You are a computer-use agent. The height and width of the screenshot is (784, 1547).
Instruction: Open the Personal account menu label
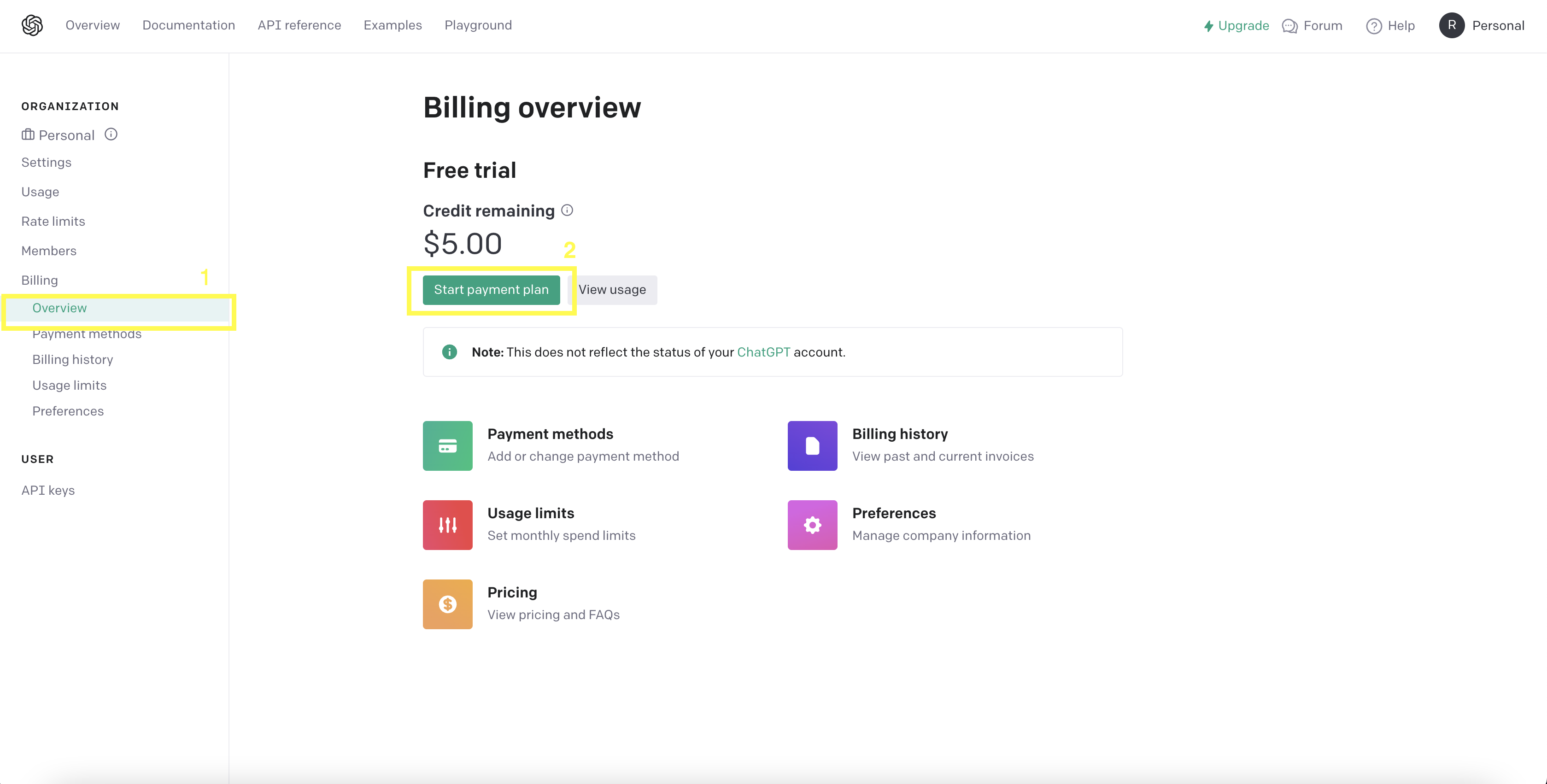pyautogui.click(x=1498, y=26)
